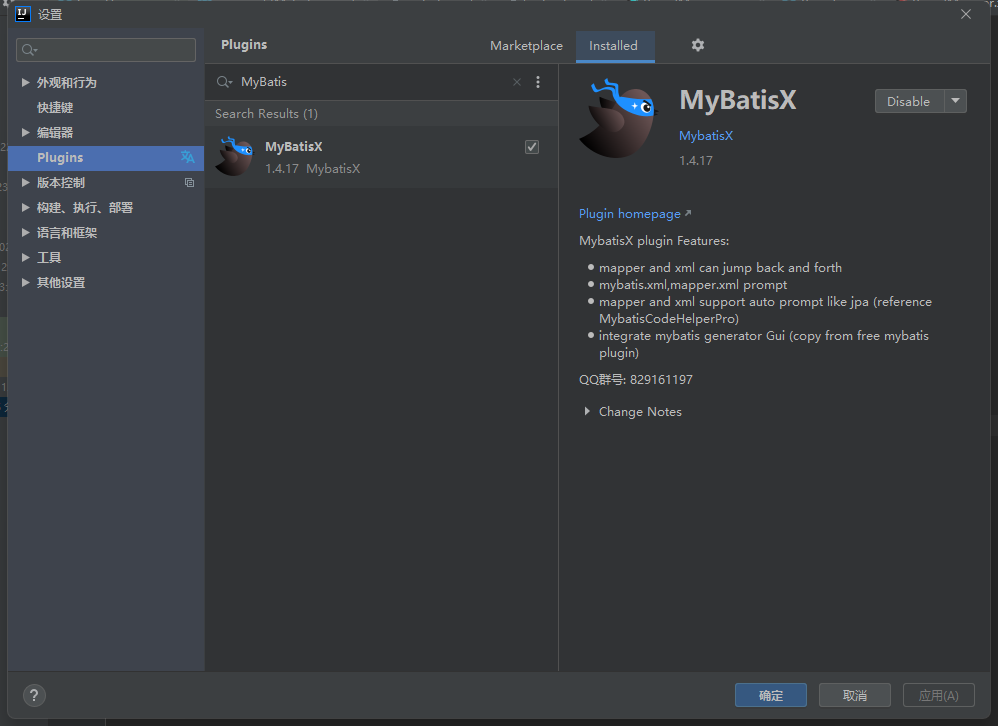Confirm with the 确定 button
Image resolution: width=998 pixels, height=726 pixels.
771,695
